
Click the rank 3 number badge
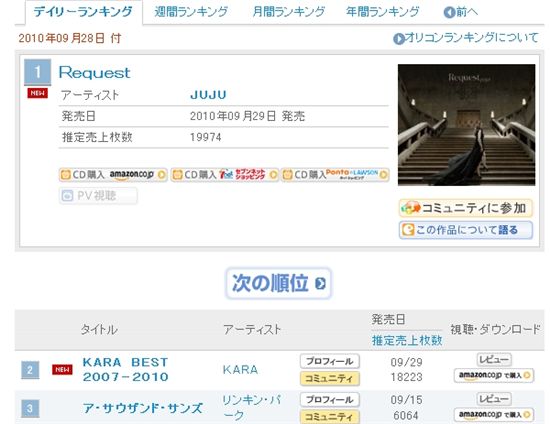(x=30, y=409)
